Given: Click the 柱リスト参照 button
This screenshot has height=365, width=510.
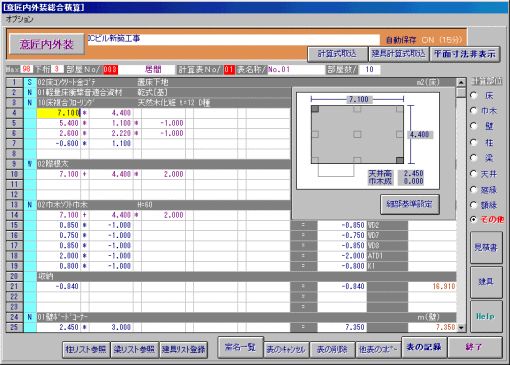Looking at the screenshot, I should pos(86,350).
